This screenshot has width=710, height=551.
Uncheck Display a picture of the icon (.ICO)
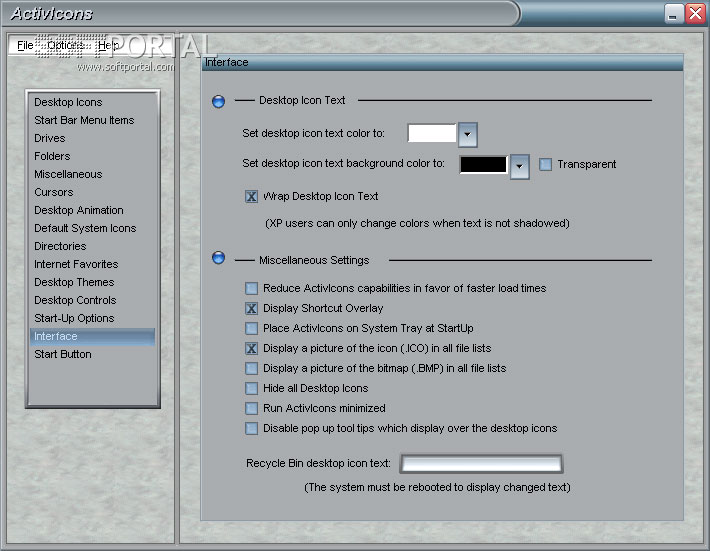coord(251,349)
